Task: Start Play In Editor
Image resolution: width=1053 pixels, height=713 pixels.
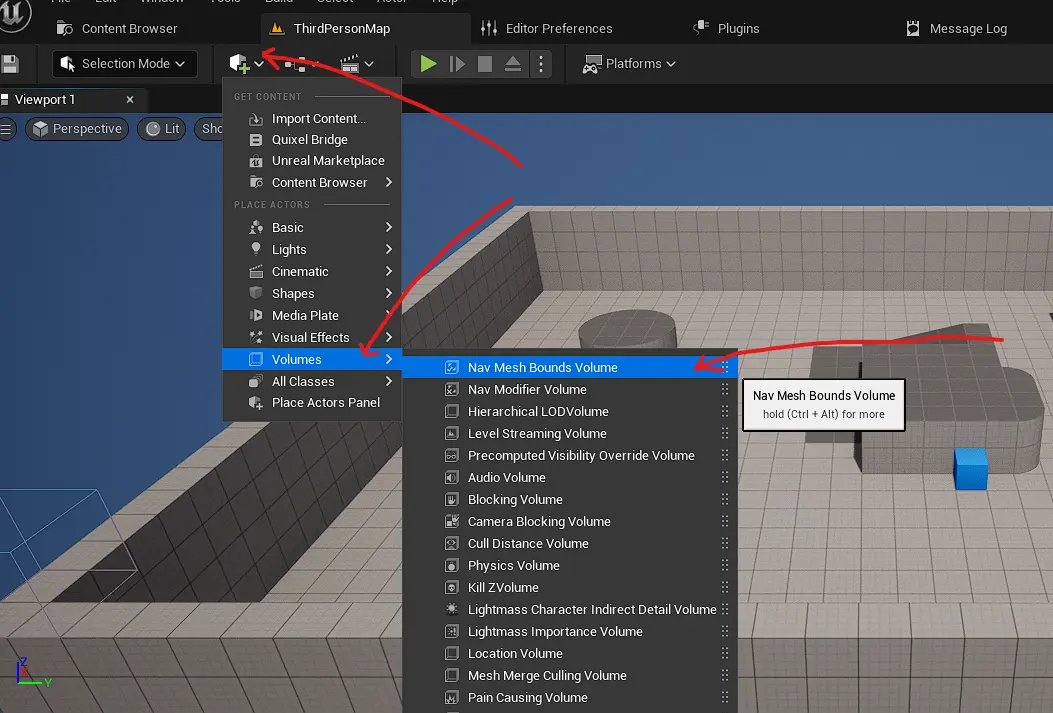Action: (428, 63)
